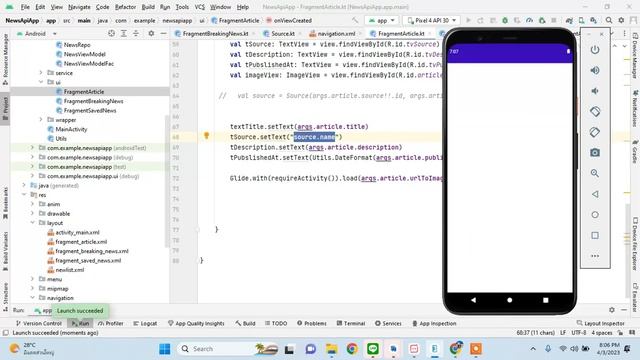Open Version Control tool window
The image size is (640, 360).
point(38,323)
